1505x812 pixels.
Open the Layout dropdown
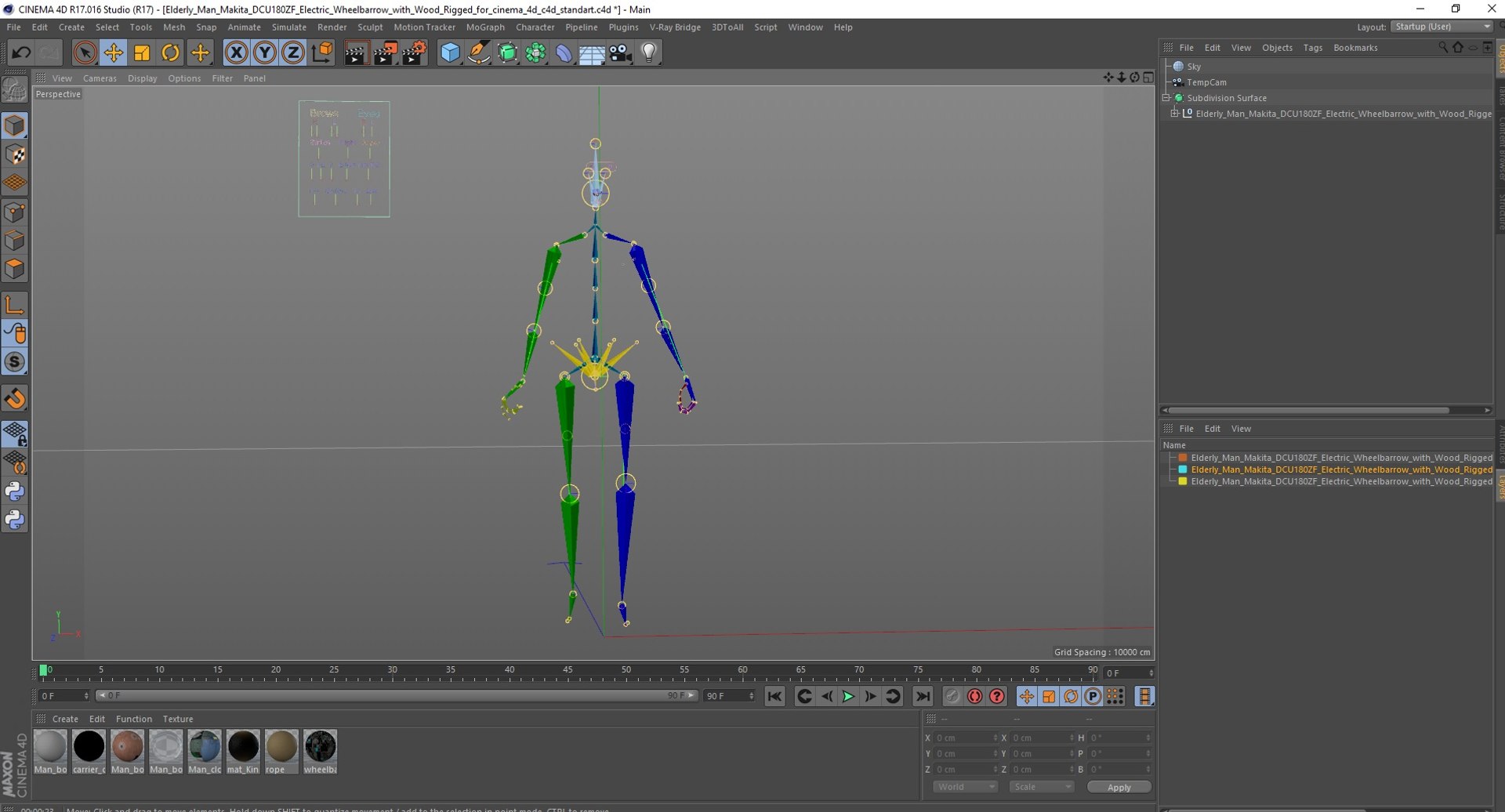tap(1442, 27)
